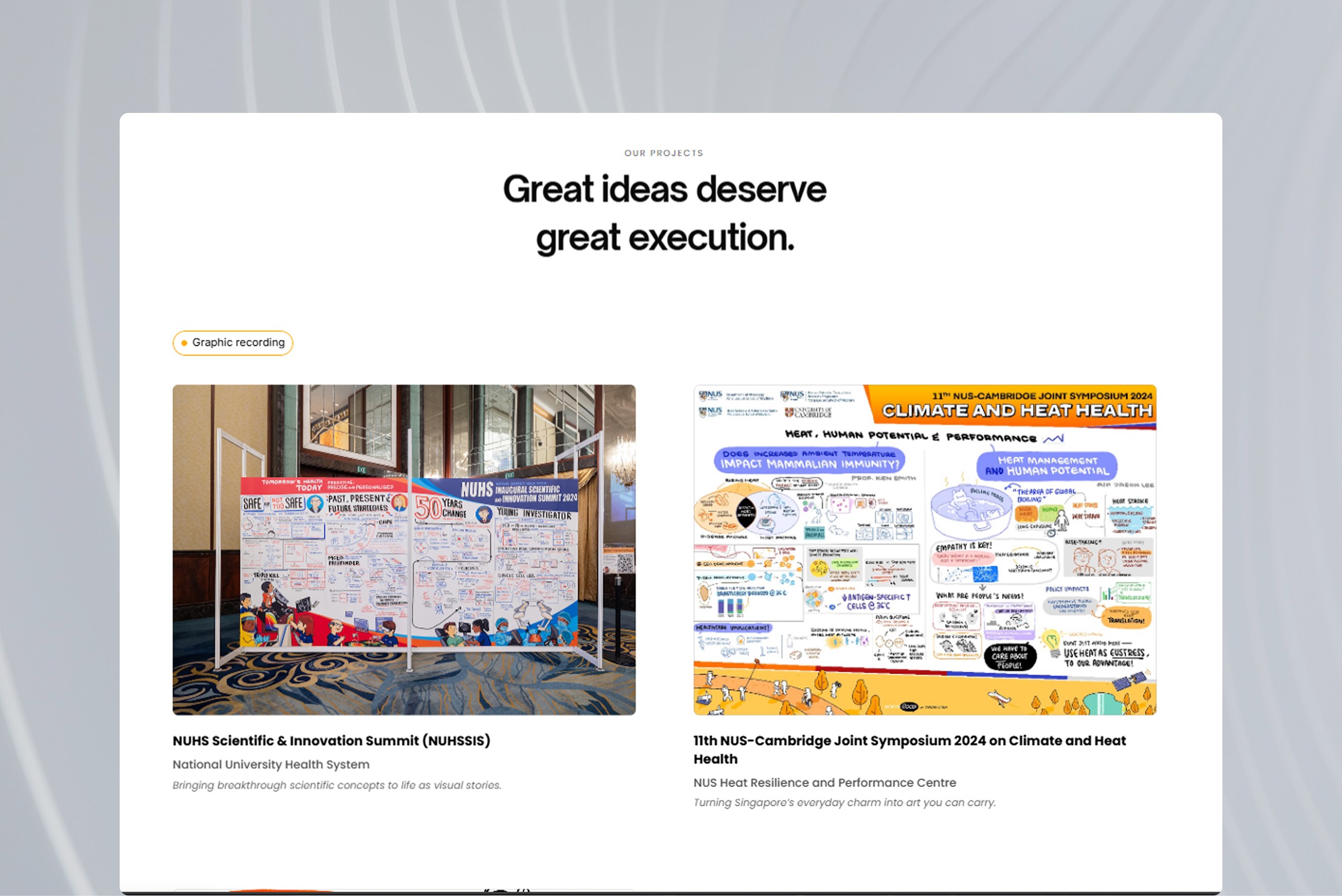Click the 'Great ideas deserve great execution' heading
1342x896 pixels.
664,212
